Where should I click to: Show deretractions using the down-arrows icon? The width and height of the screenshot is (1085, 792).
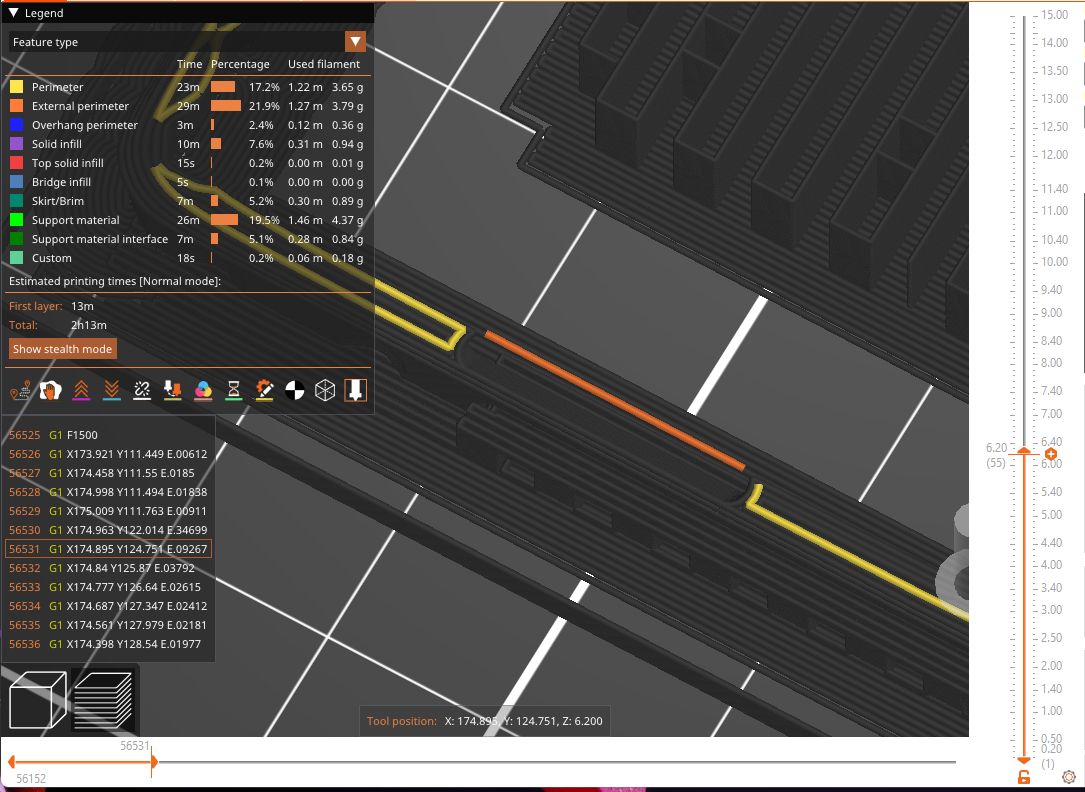(x=111, y=390)
